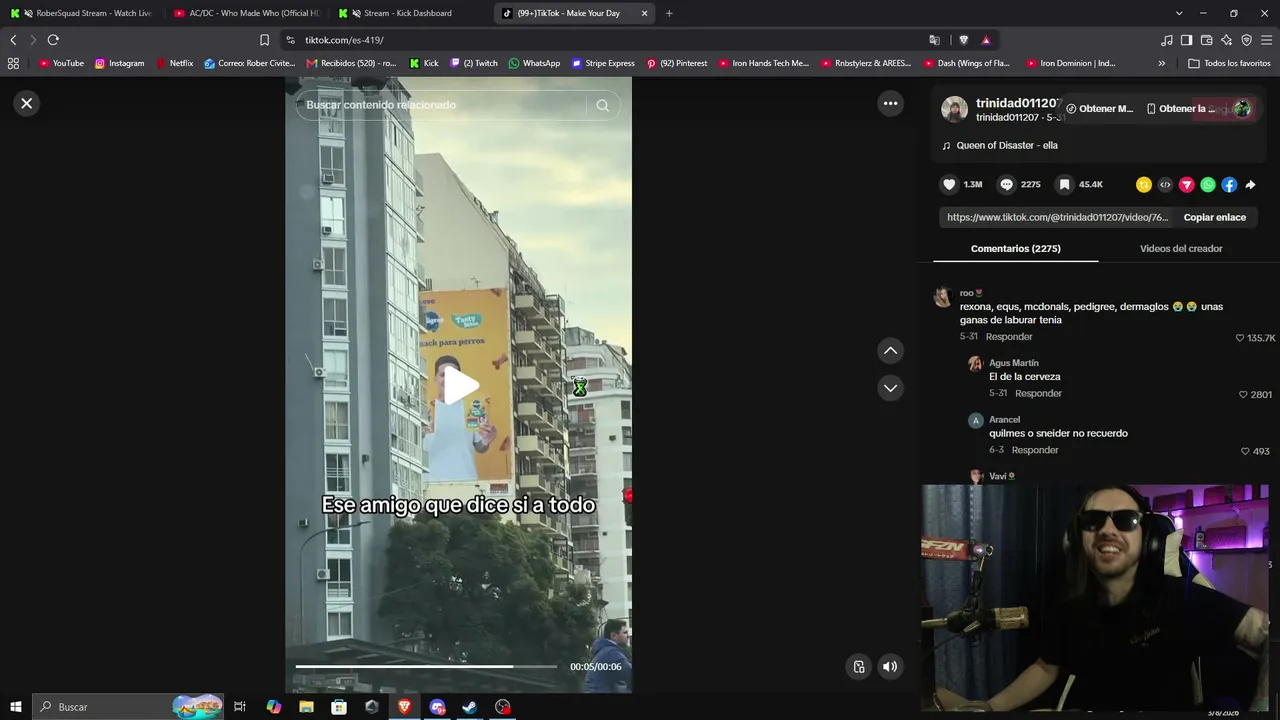Viewport: 1280px width, 720px height.
Task: Open the Netflix bookmark
Action: coord(174,63)
